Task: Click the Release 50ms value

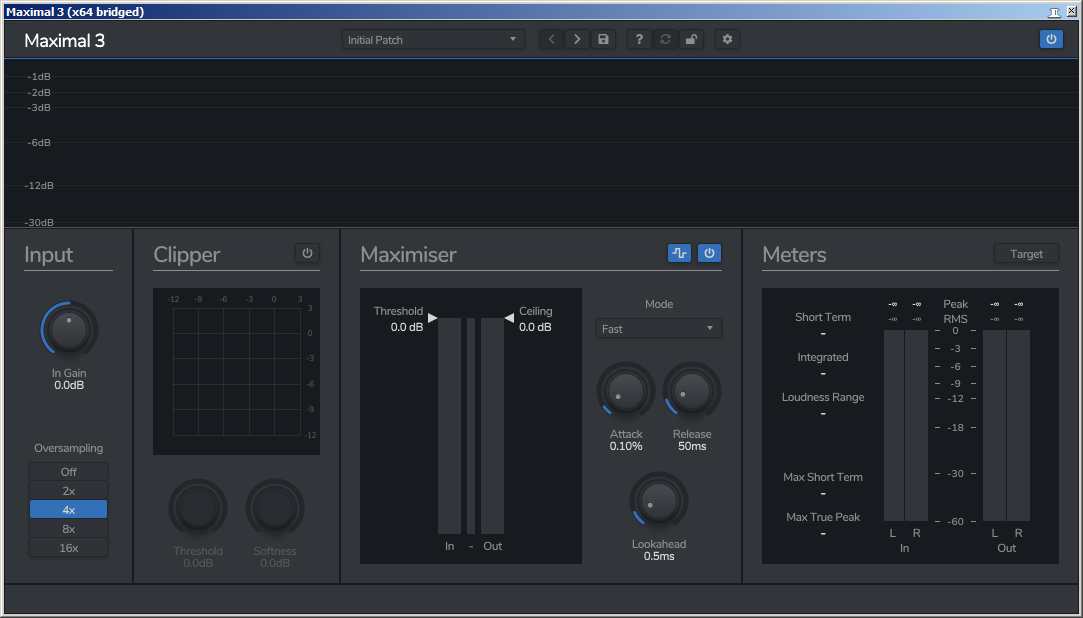Action: pos(692,446)
